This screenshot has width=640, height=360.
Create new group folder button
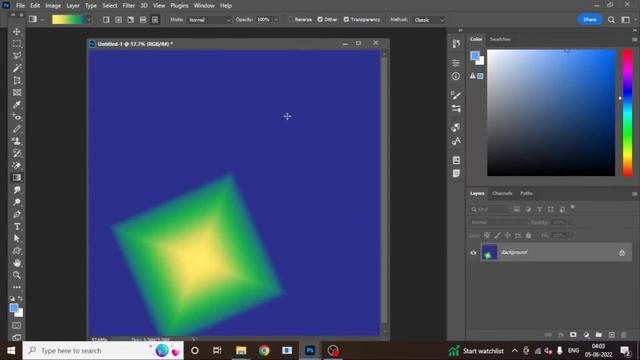click(x=598, y=335)
